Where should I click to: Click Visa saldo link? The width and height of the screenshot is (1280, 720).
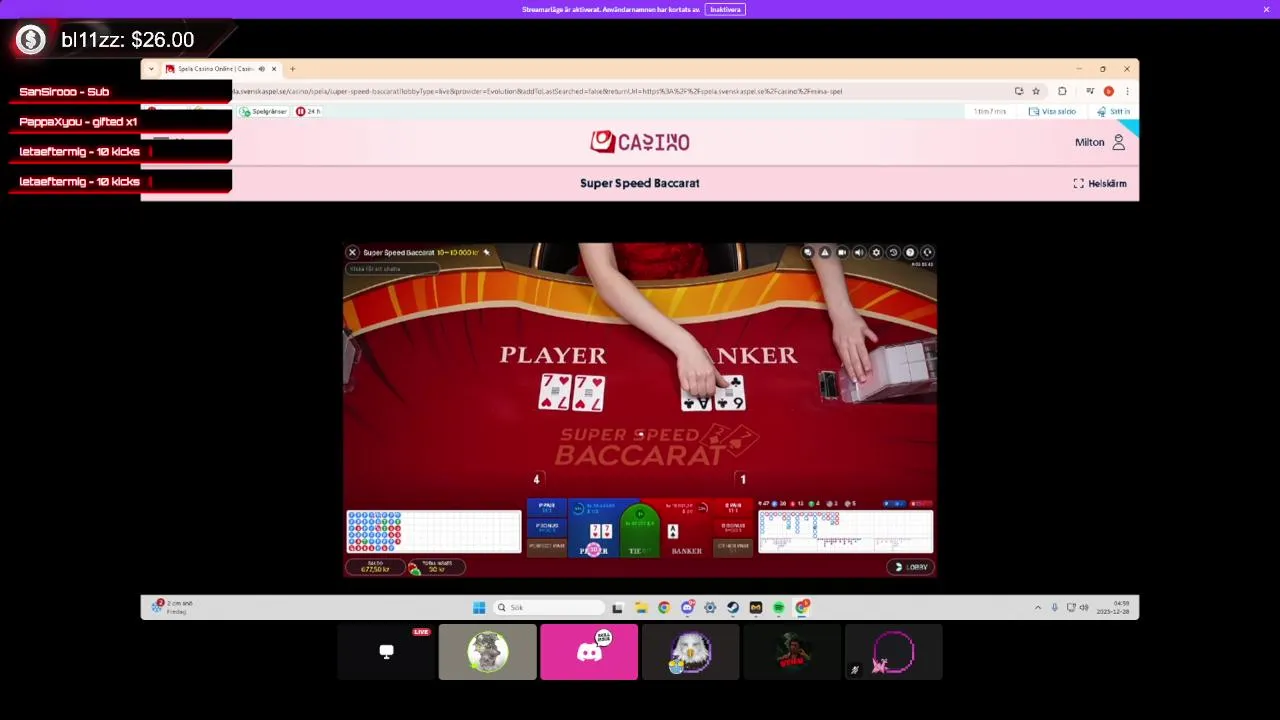pos(1052,112)
